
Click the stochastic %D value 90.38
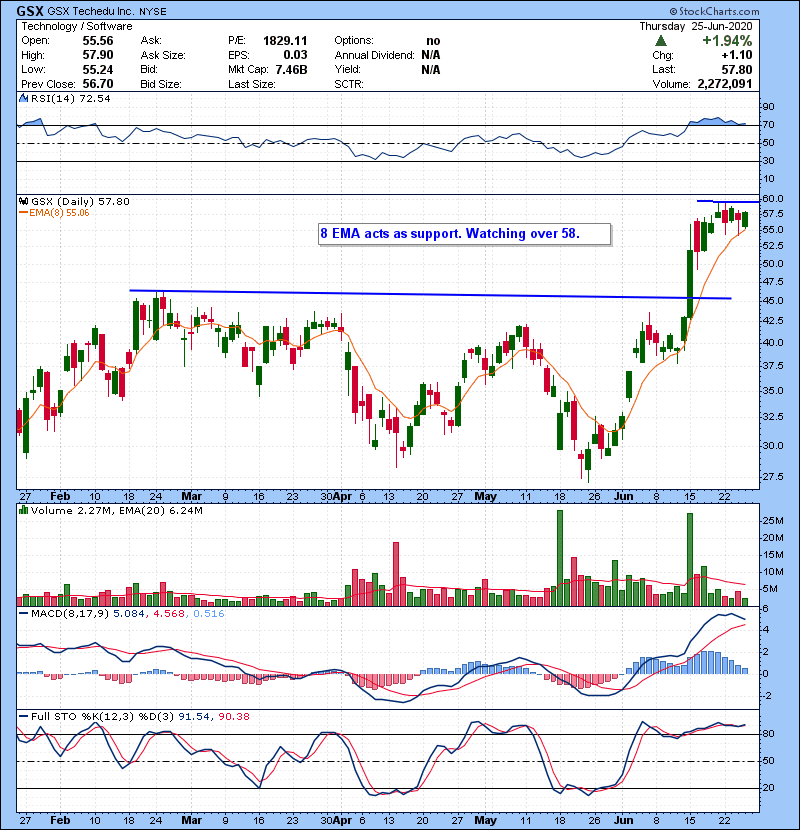[x=233, y=716]
